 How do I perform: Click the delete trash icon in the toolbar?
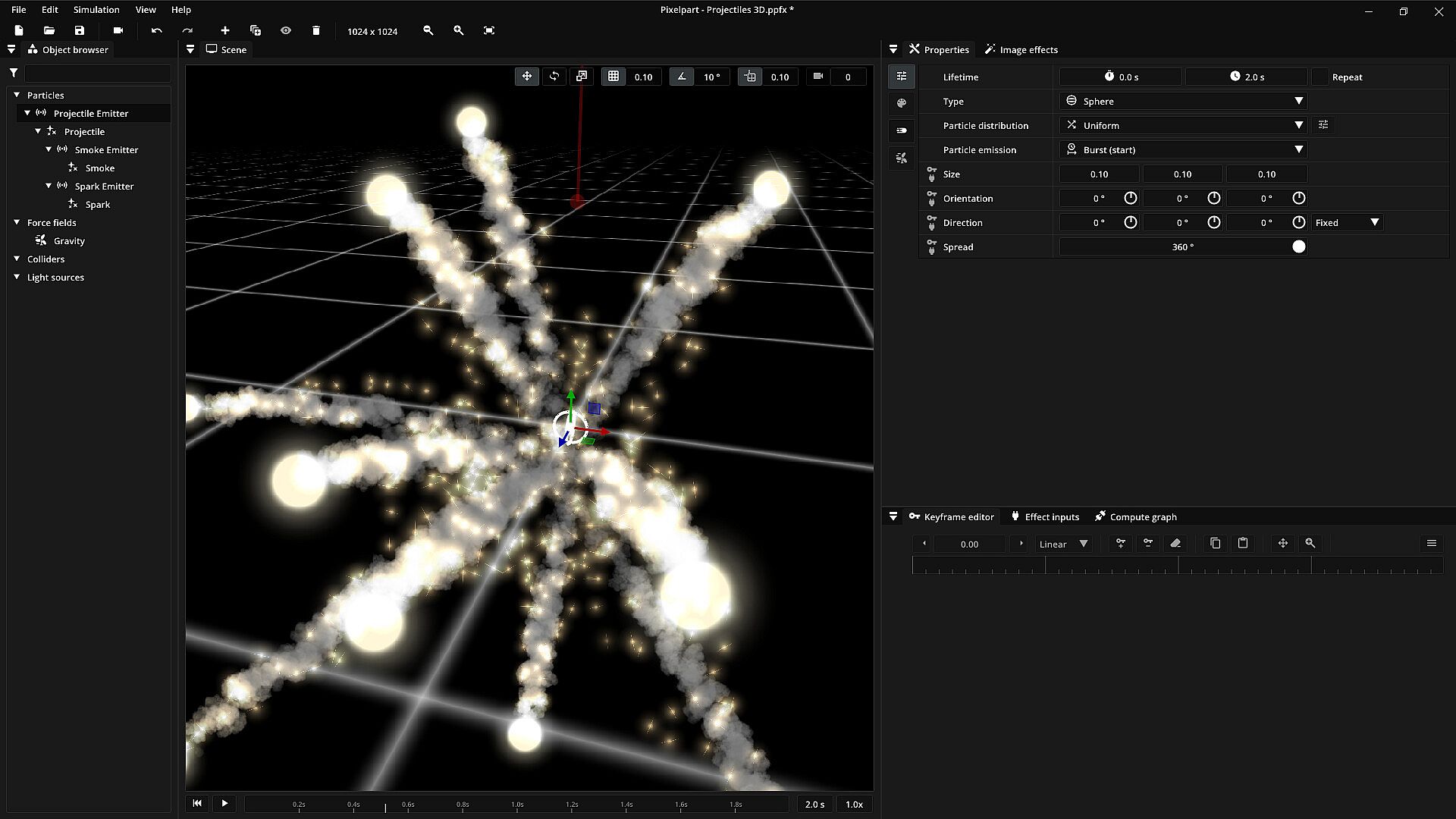click(x=316, y=30)
